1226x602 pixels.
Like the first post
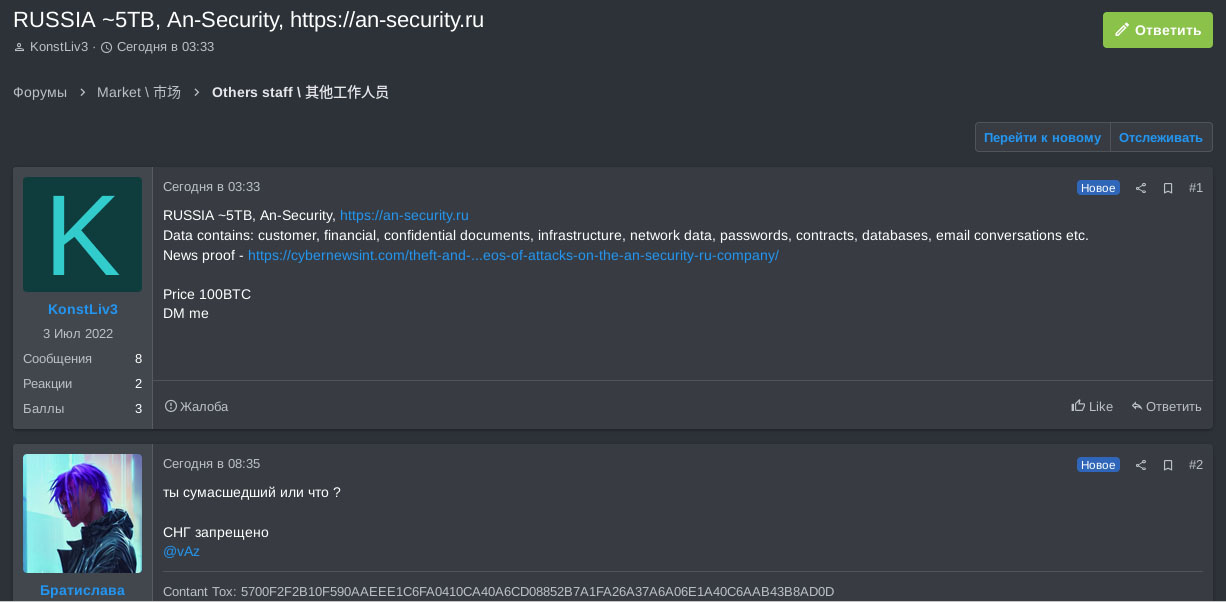click(1092, 407)
